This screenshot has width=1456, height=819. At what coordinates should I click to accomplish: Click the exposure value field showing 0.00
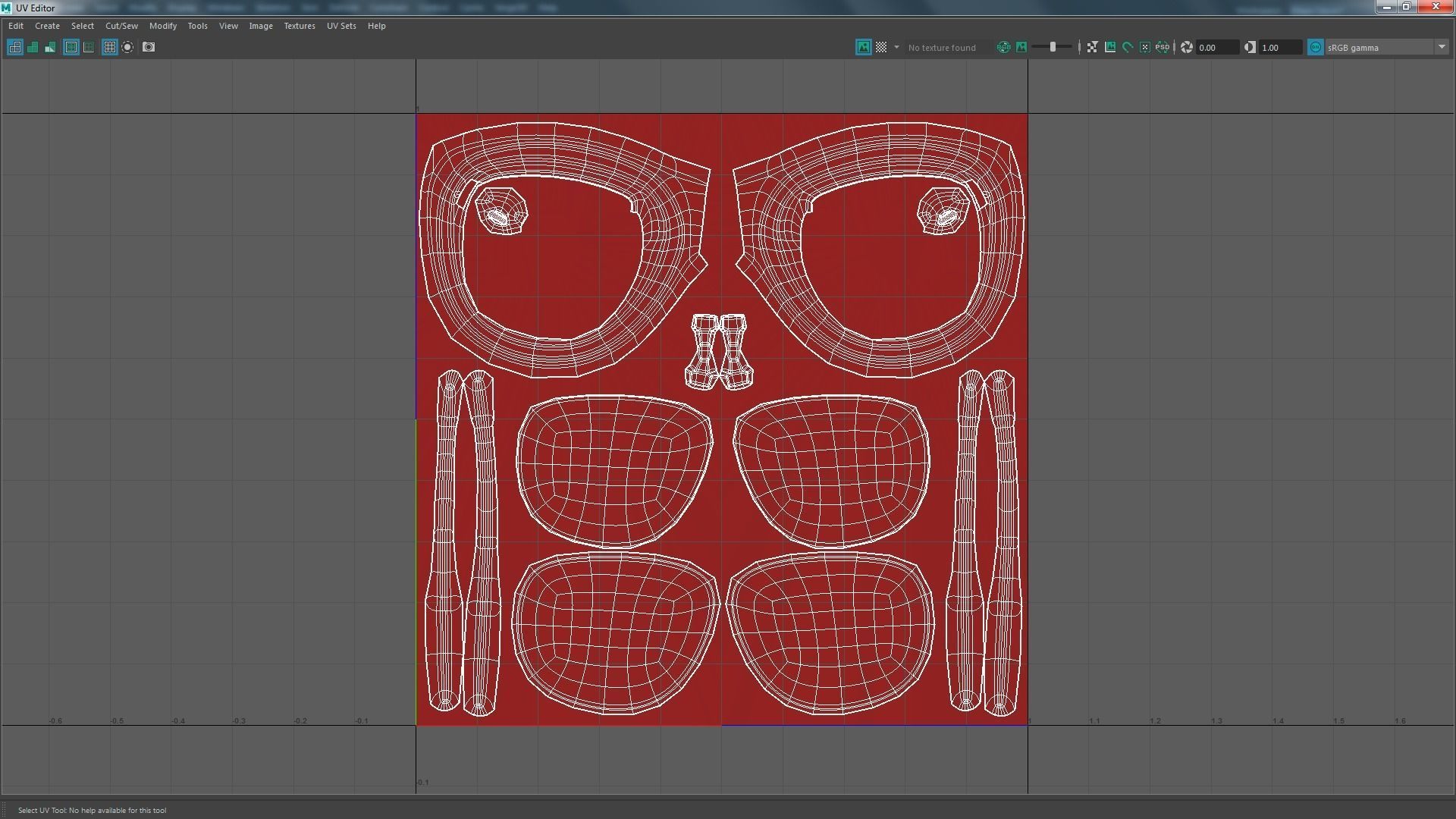click(x=1216, y=47)
